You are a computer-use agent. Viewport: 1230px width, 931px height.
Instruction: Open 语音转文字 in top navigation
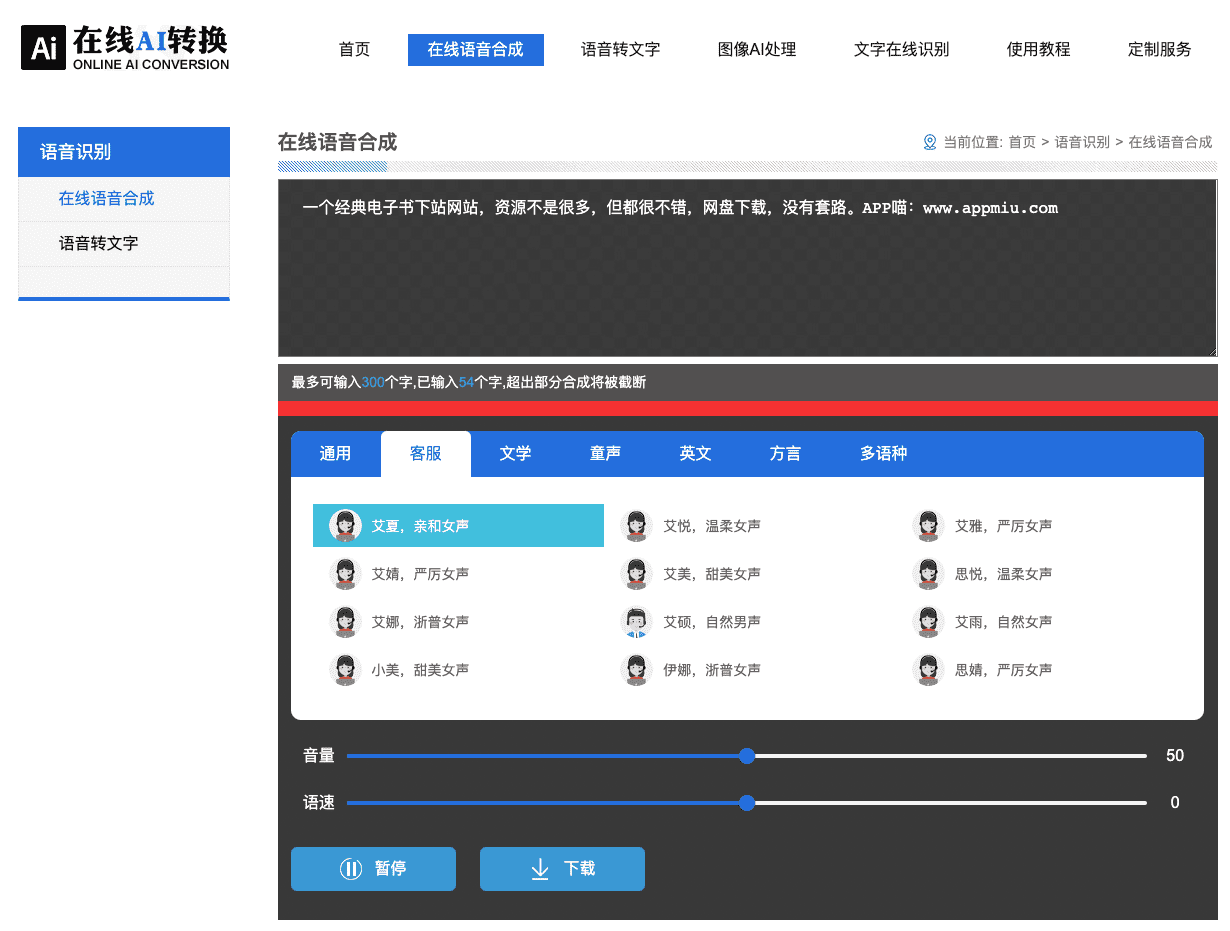coord(621,49)
